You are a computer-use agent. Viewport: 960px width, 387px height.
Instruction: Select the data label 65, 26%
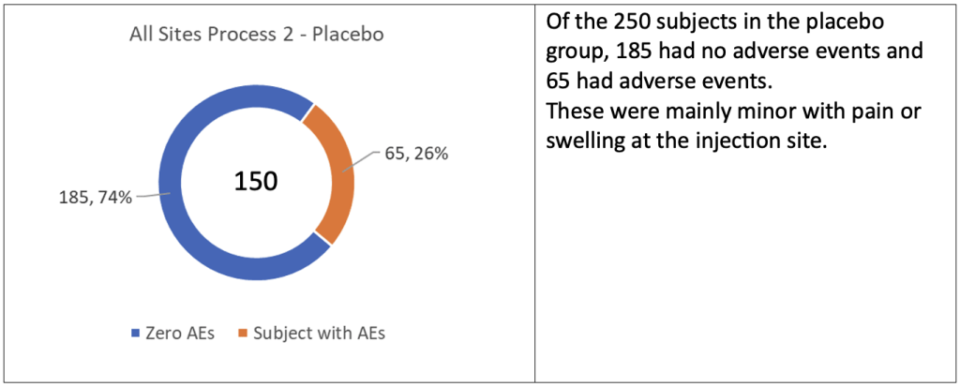[x=419, y=154]
